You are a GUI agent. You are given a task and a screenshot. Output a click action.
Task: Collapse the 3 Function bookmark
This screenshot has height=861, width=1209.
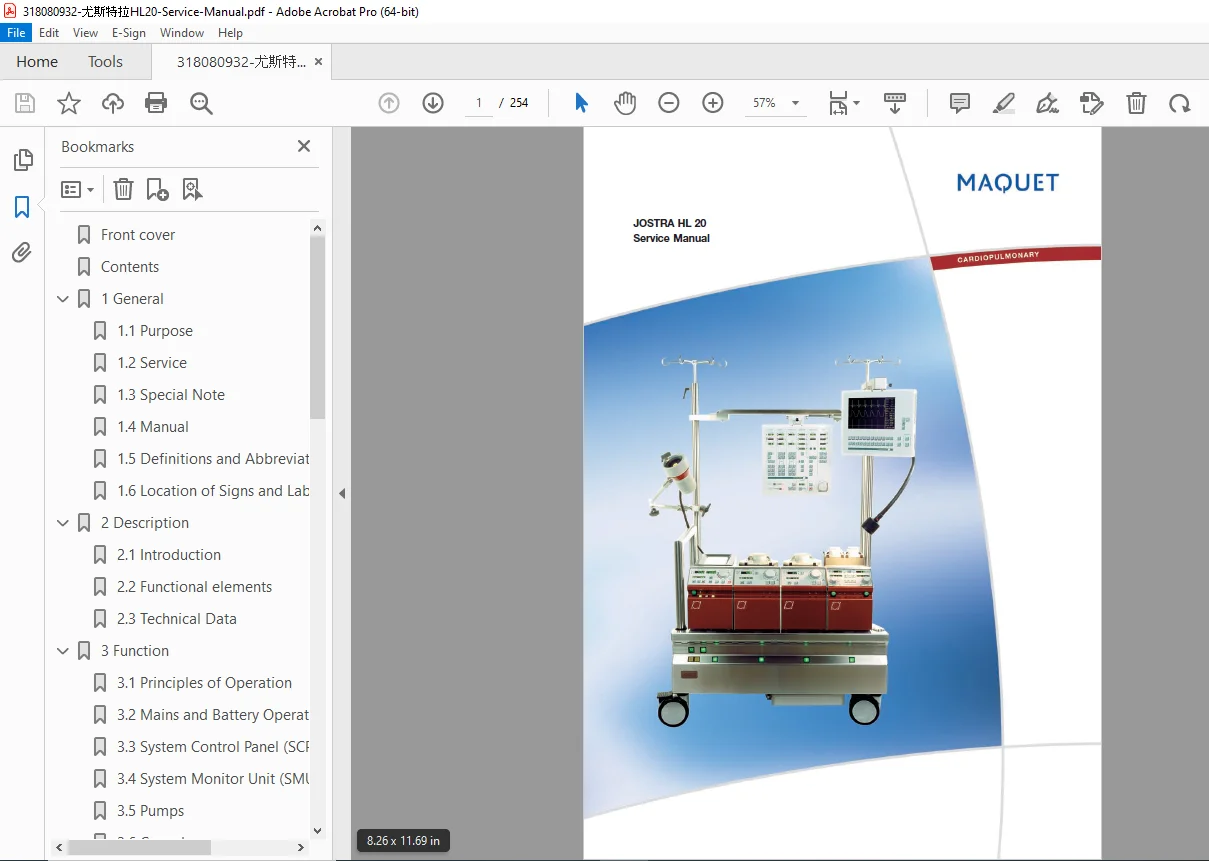point(63,651)
